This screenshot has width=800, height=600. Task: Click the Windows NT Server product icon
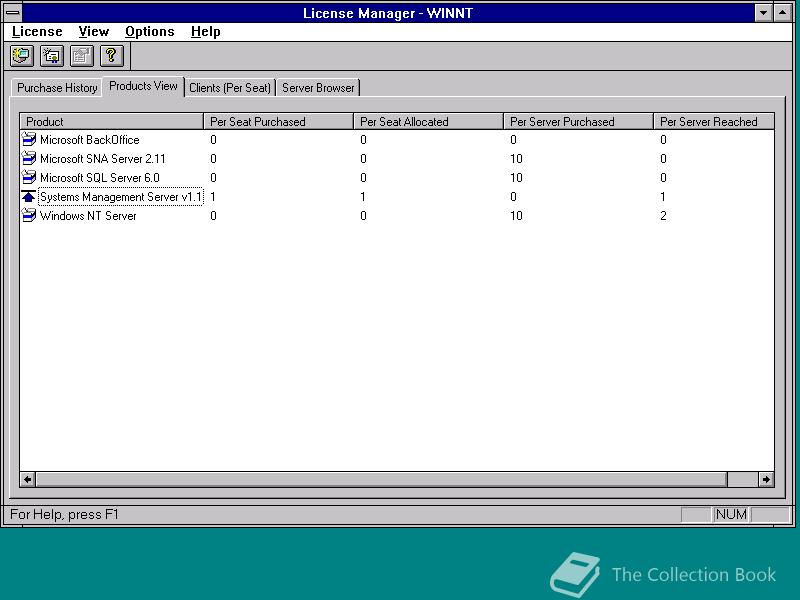coord(29,215)
